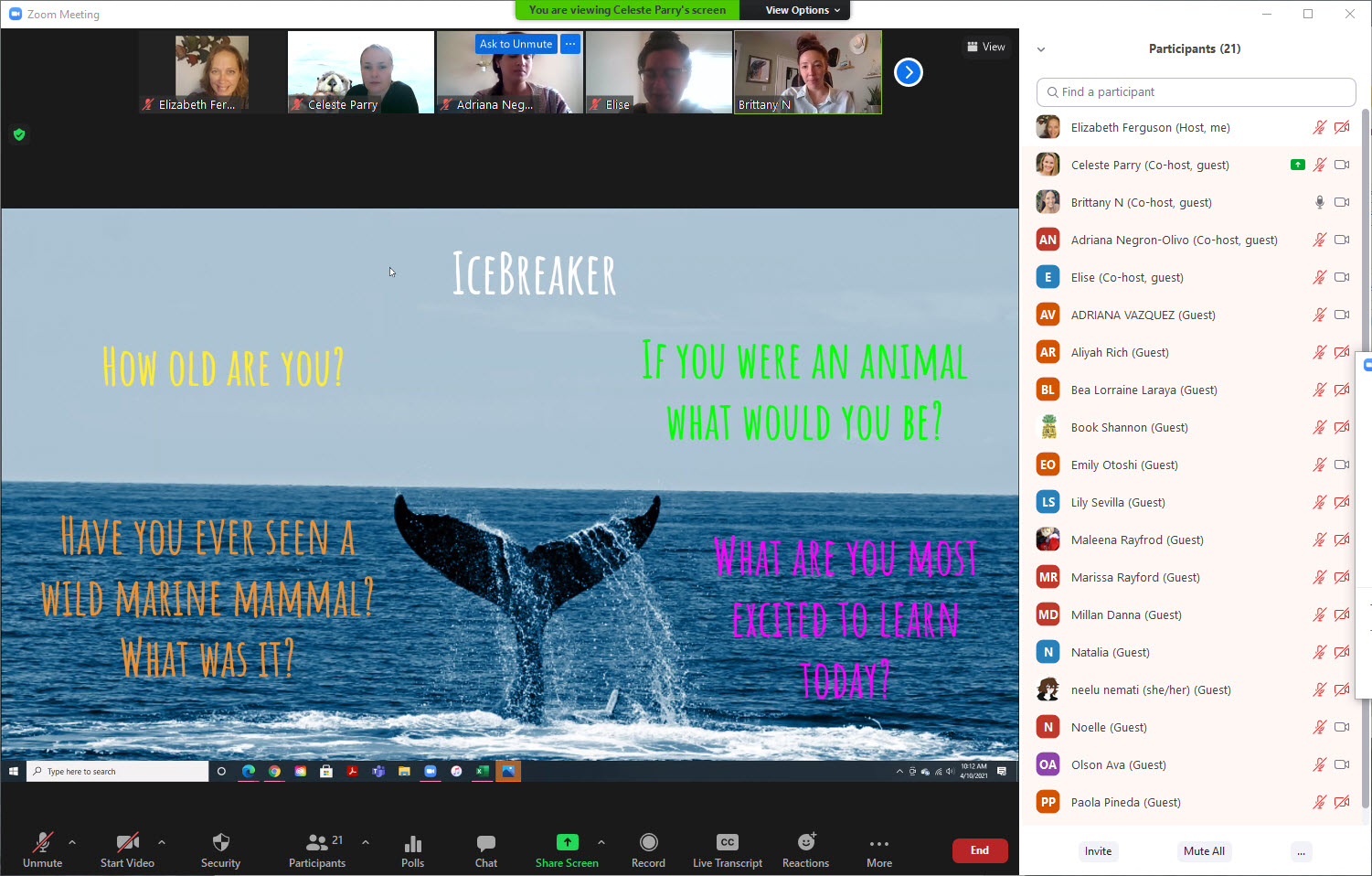Click the green Share Screen icon

(x=567, y=842)
